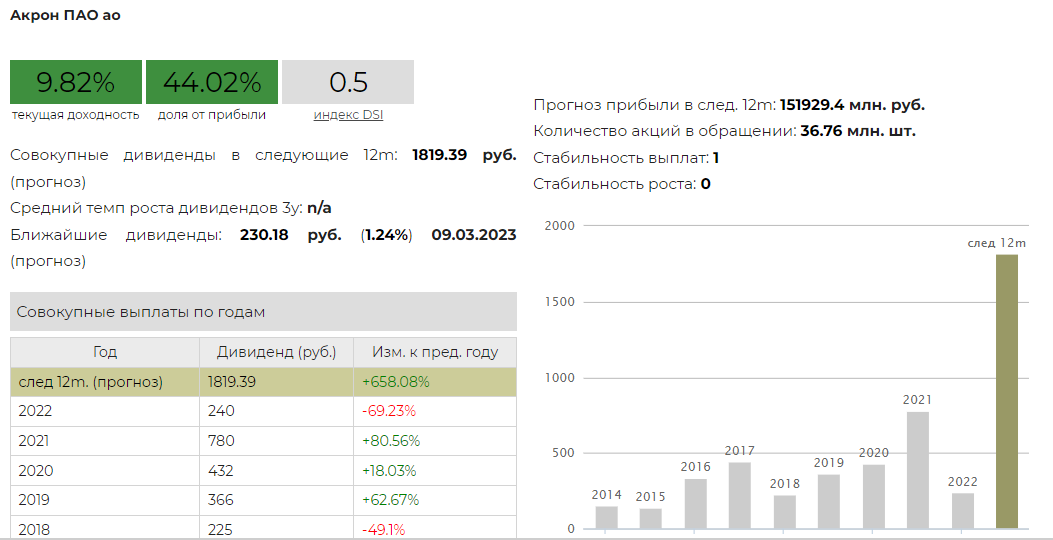Click the 230.18 руб. nearest dividend value
The width and height of the screenshot is (1053, 540).
click(291, 235)
